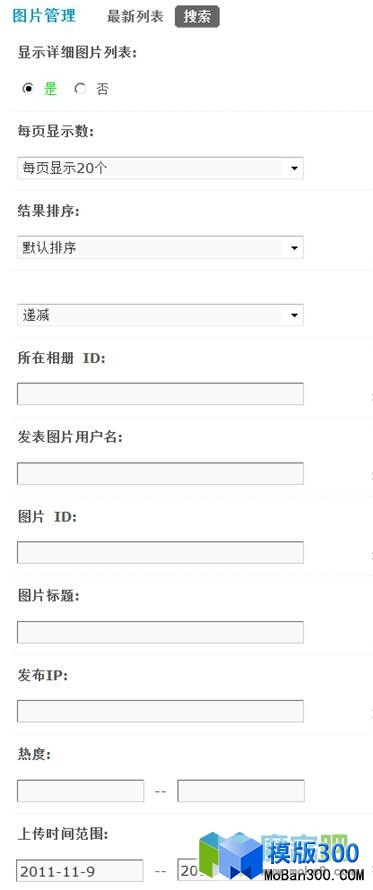Click the 热度 minimum value field
Image resolution: width=373 pixels, height=890 pixels.
pos(80,791)
